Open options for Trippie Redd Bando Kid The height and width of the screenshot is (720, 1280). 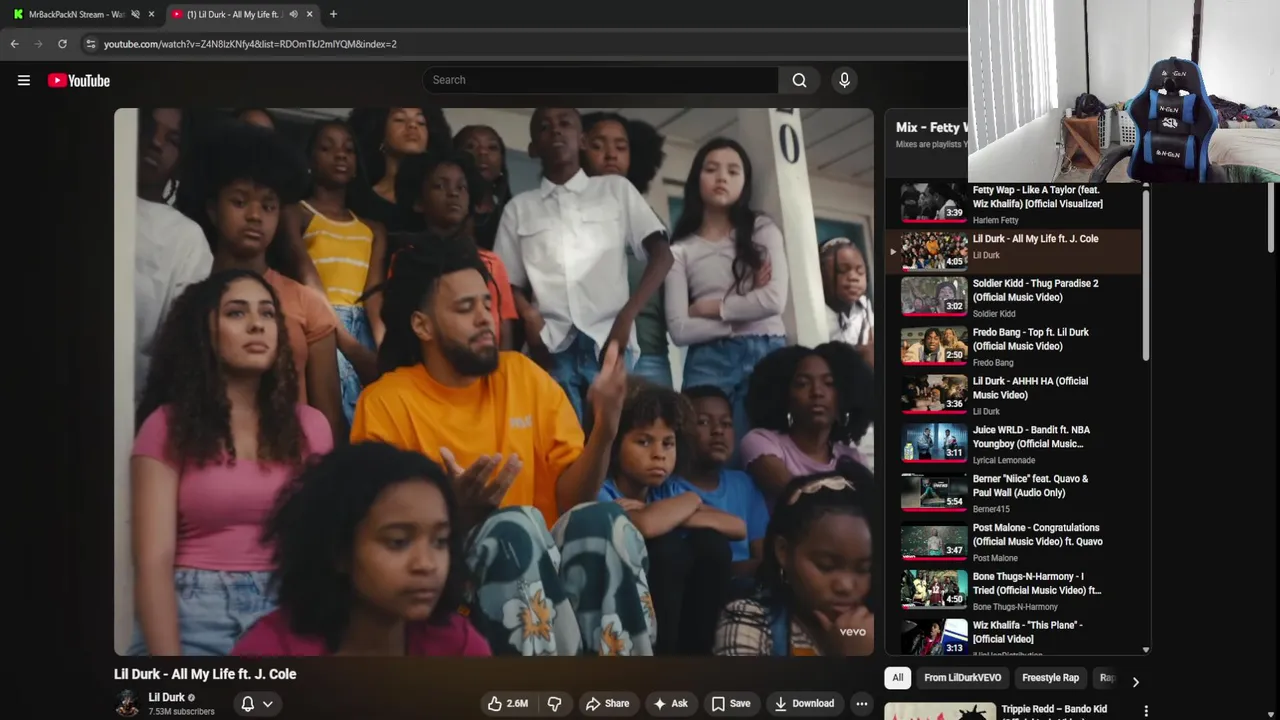[x=1146, y=710]
